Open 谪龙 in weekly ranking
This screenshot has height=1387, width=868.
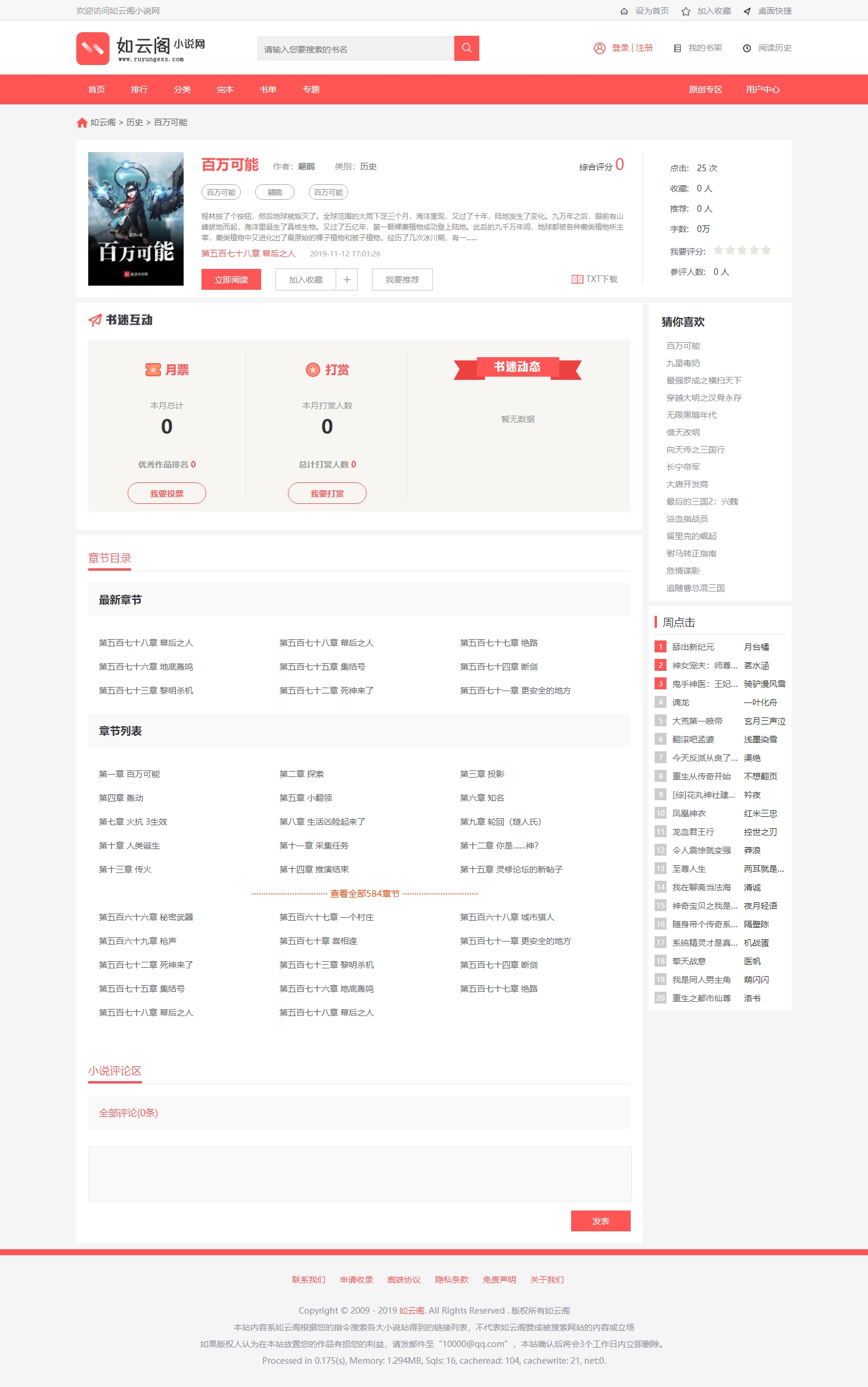(x=681, y=702)
